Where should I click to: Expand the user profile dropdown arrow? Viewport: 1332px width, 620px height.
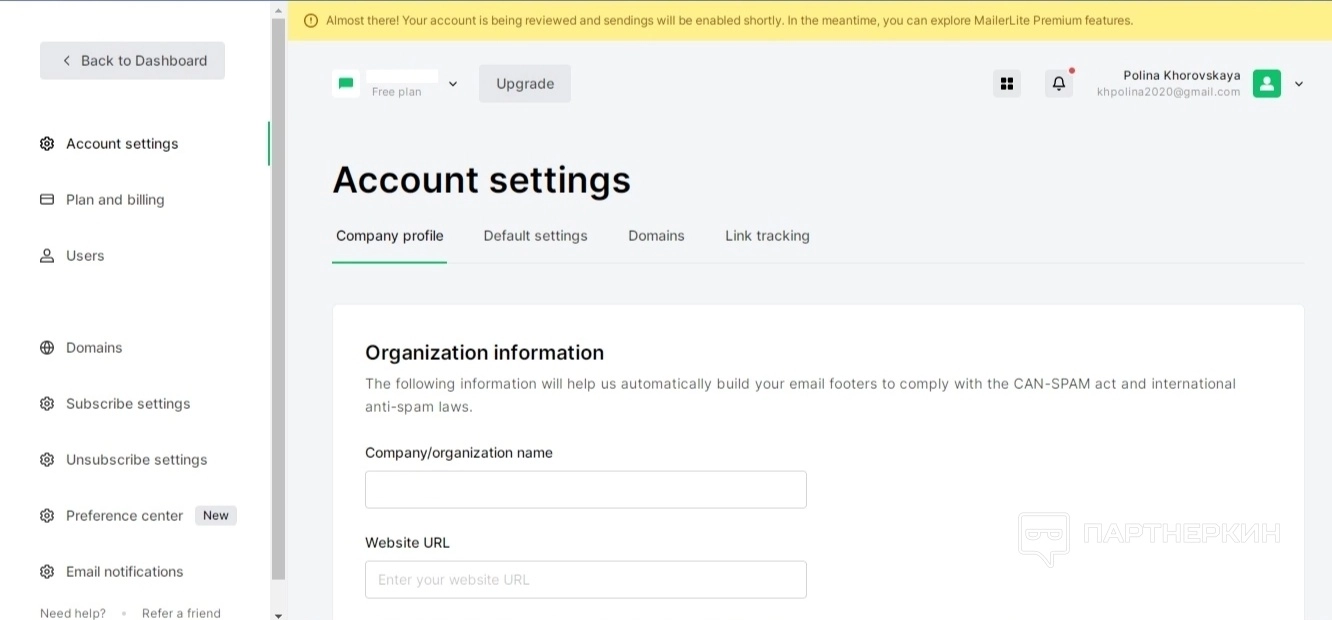1299,84
